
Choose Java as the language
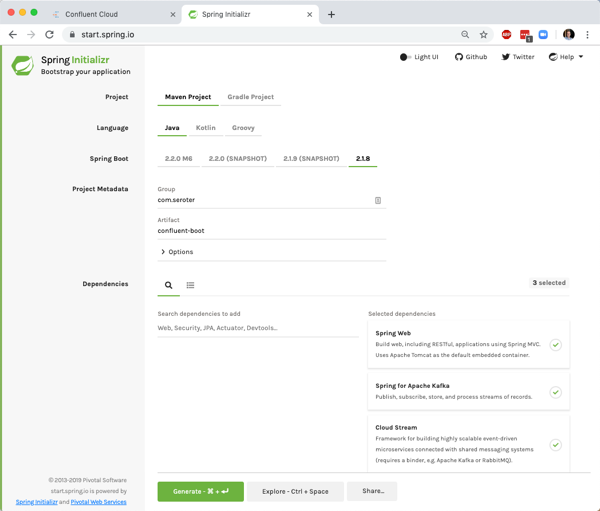(172, 128)
